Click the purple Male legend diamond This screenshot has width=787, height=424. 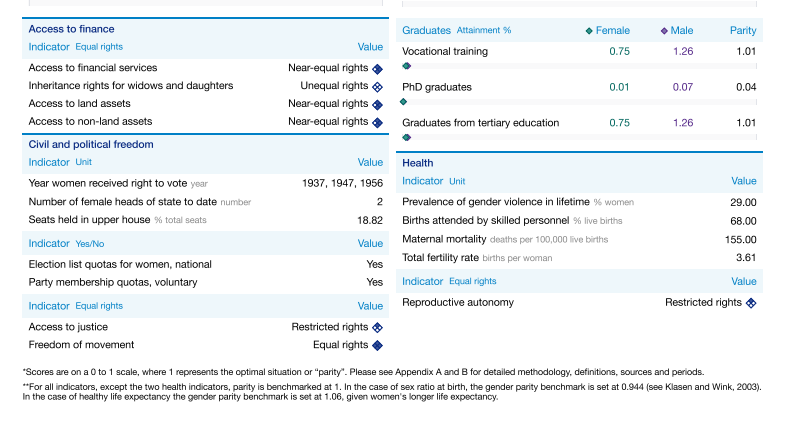tap(664, 31)
